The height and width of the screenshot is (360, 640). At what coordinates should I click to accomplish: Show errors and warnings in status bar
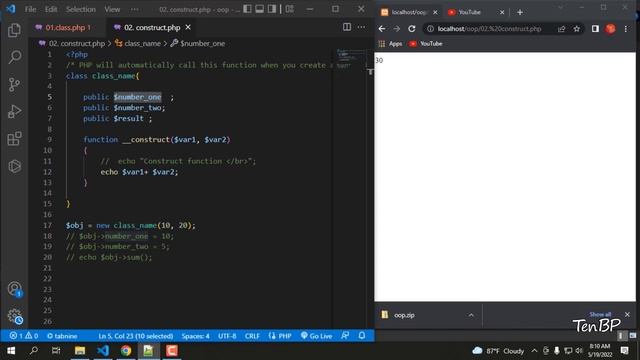pos(24,336)
